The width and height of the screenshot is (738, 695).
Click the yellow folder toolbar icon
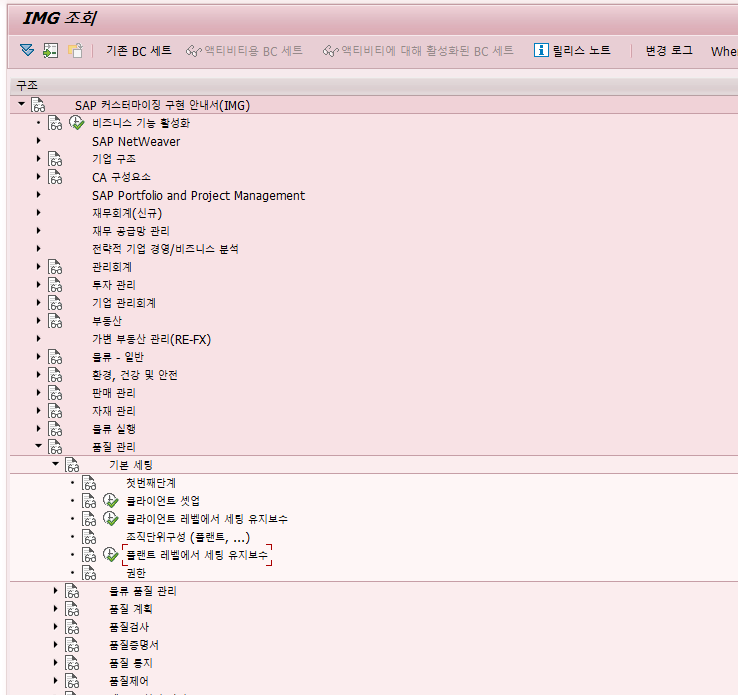pos(75,50)
